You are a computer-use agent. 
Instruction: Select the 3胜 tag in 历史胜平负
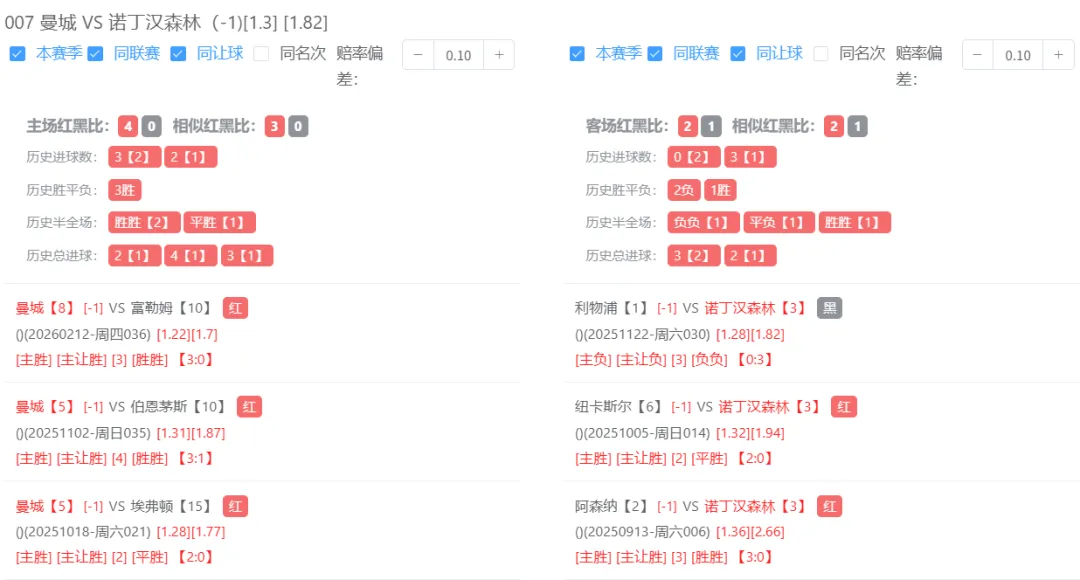(125, 190)
